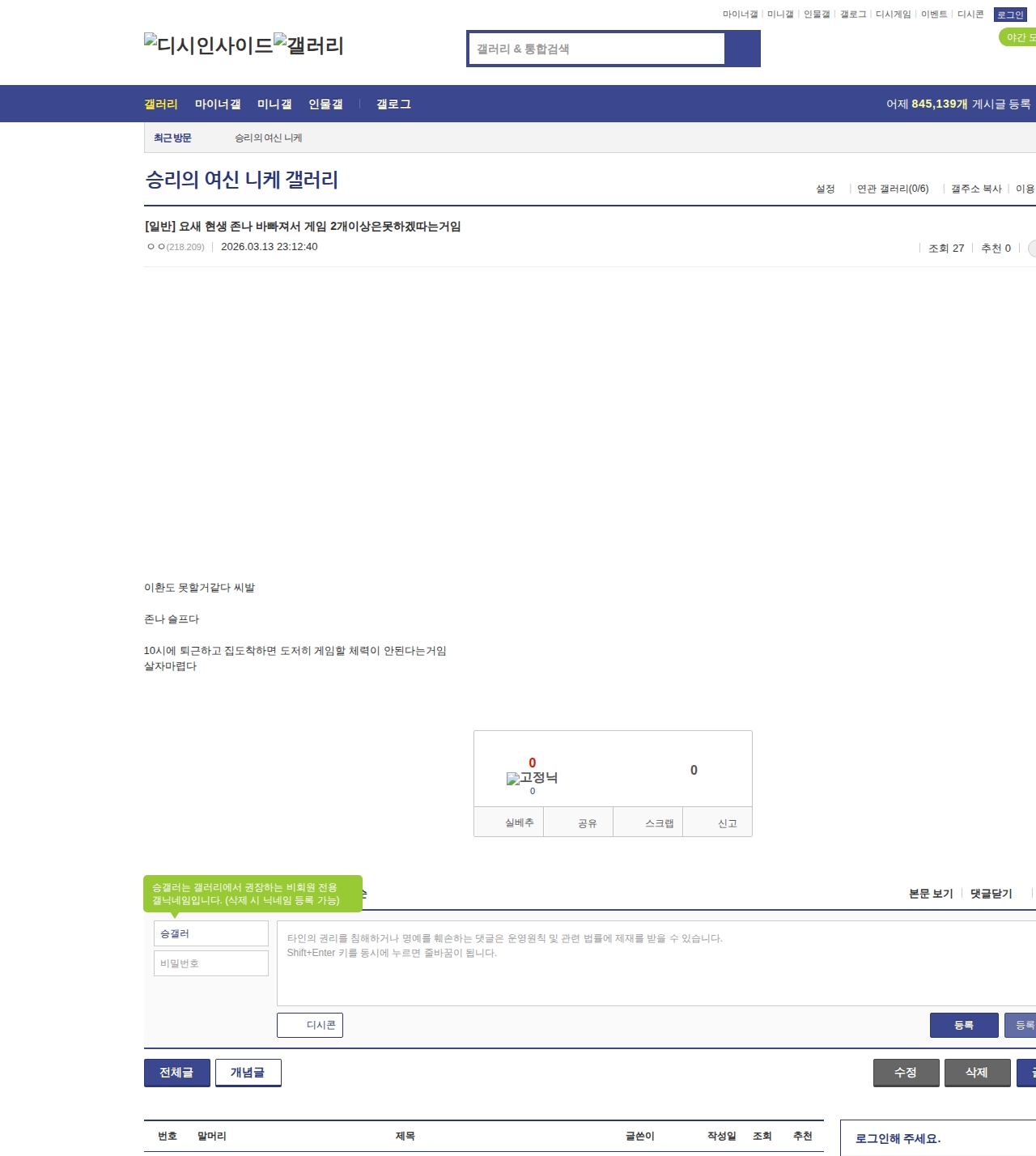Click the 말머리 column header
Screen dimensions: 1036x1156
click(212, 1137)
